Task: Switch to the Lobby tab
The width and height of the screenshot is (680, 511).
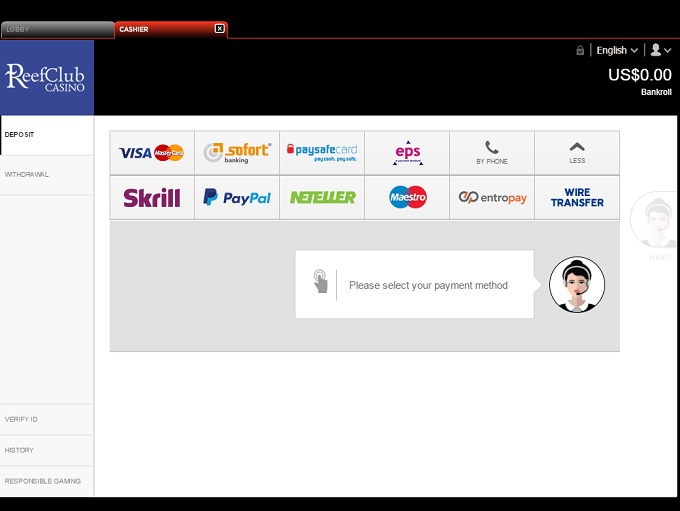Action: [x=56, y=30]
